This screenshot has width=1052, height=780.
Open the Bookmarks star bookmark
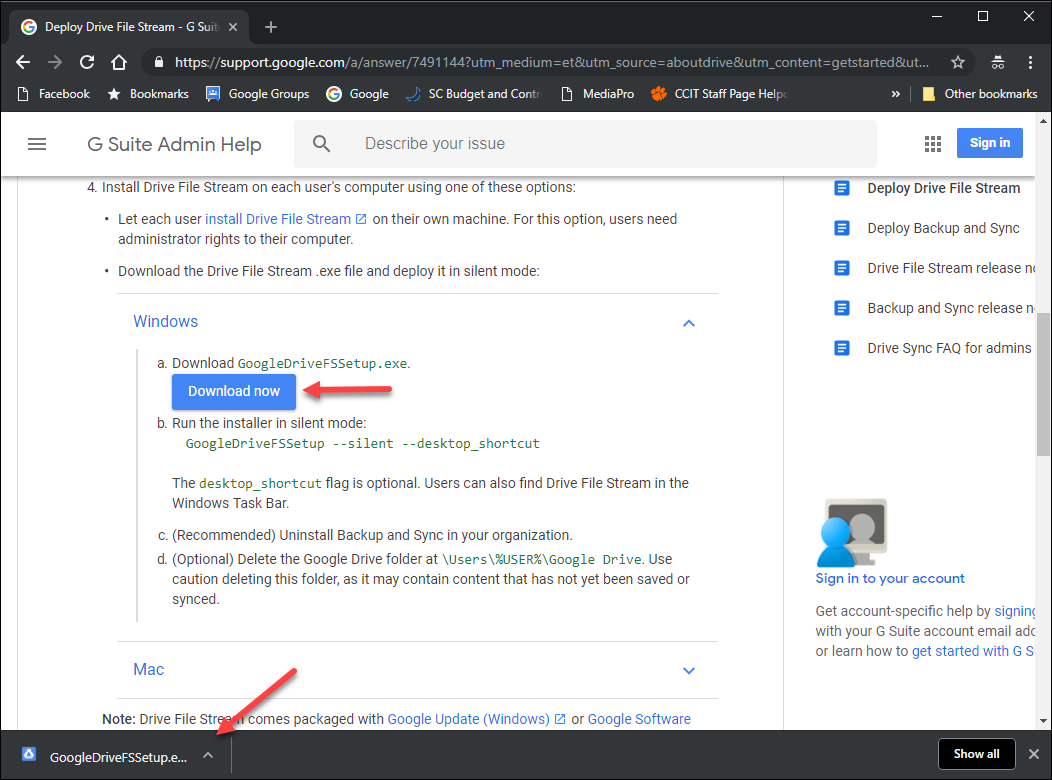[148, 94]
